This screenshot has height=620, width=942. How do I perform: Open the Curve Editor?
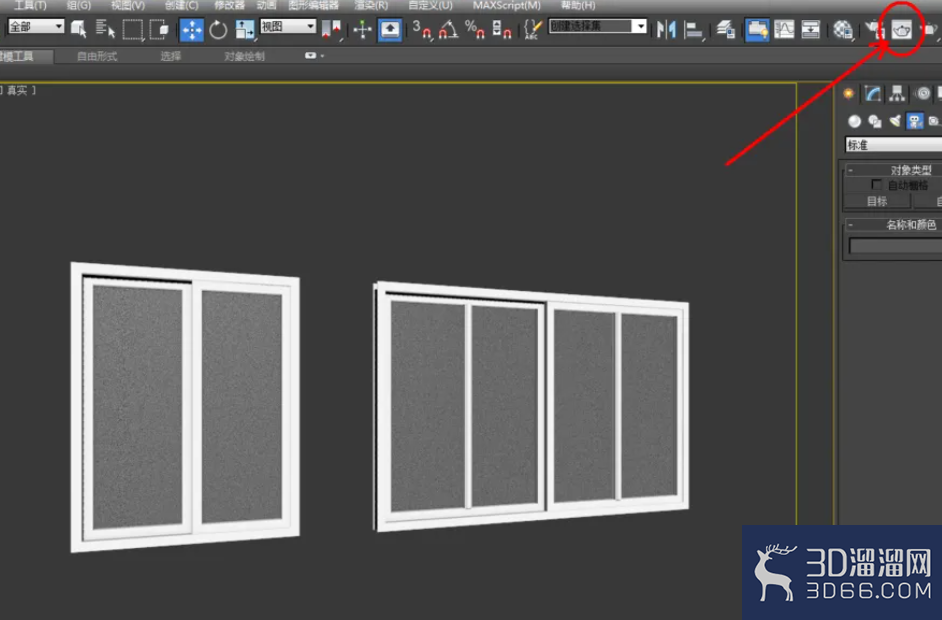pos(784,29)
